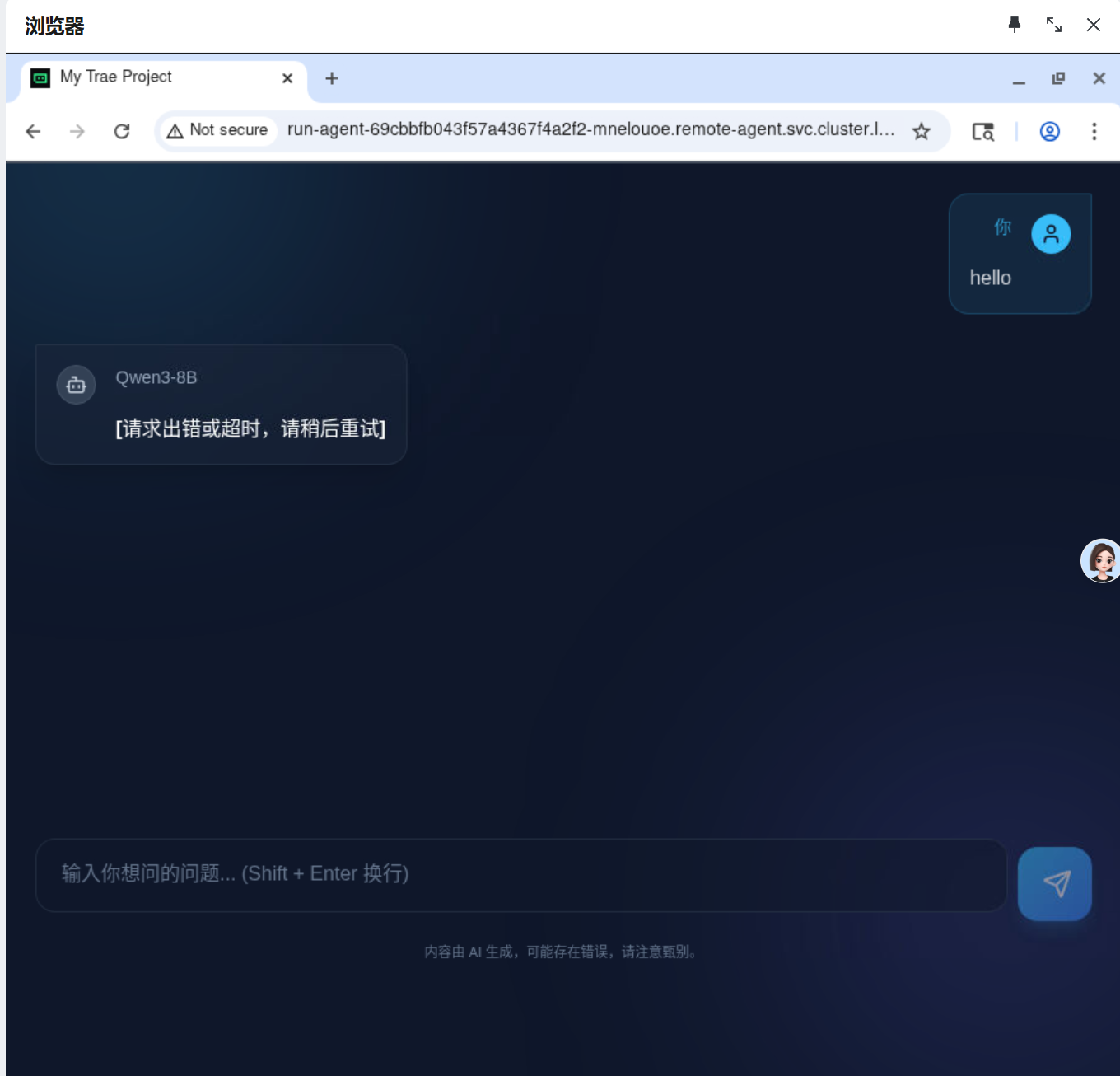This screenshot has height=1076, width=1120.
Task: Open the floating assistant girl avatar
Action: [x=1101, y=561]
